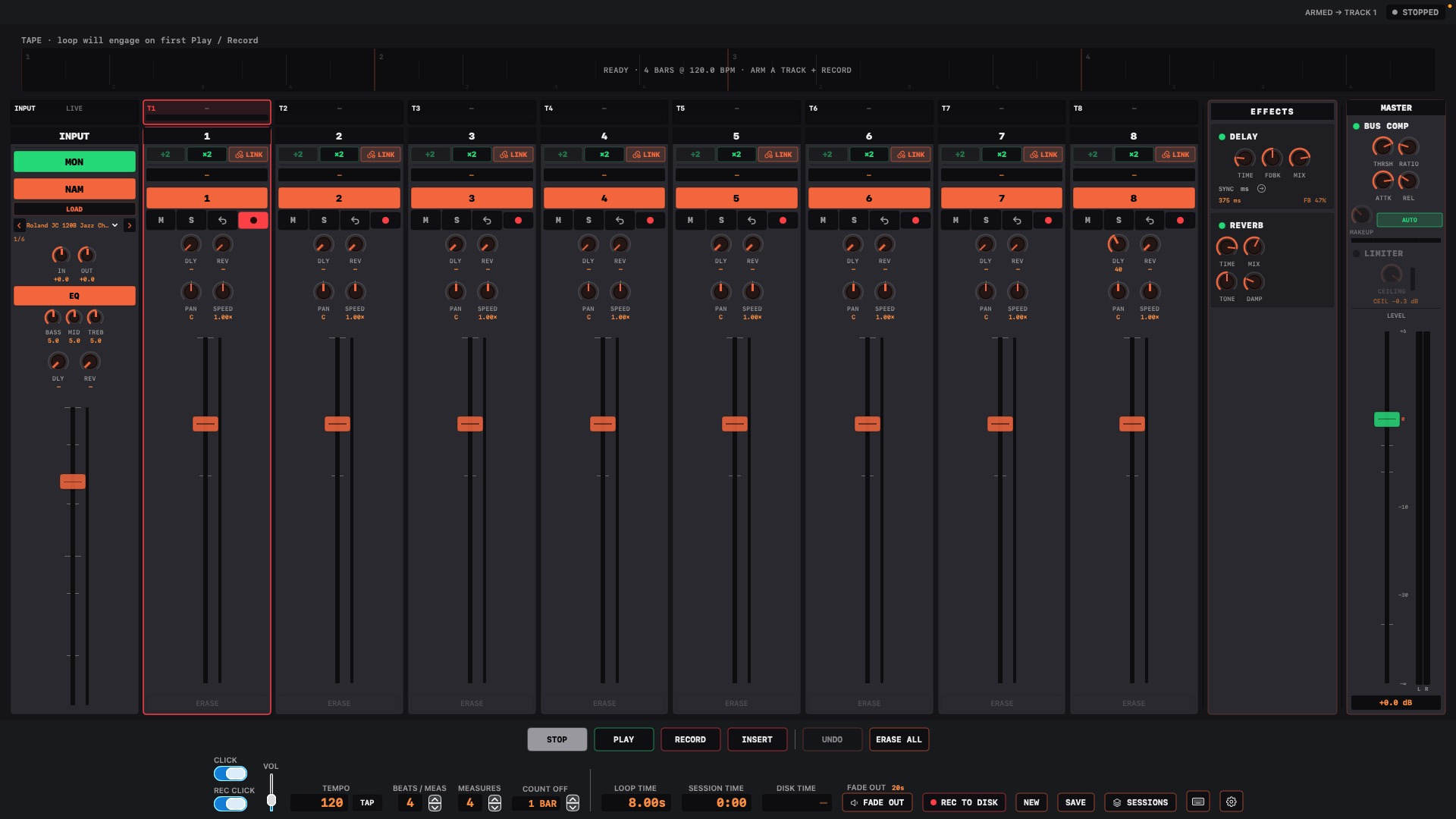This screenshot has height=819, width=1456.
Task: Open the Roland JC 120B amp model dropdown
Action: (x=73, y=225)
